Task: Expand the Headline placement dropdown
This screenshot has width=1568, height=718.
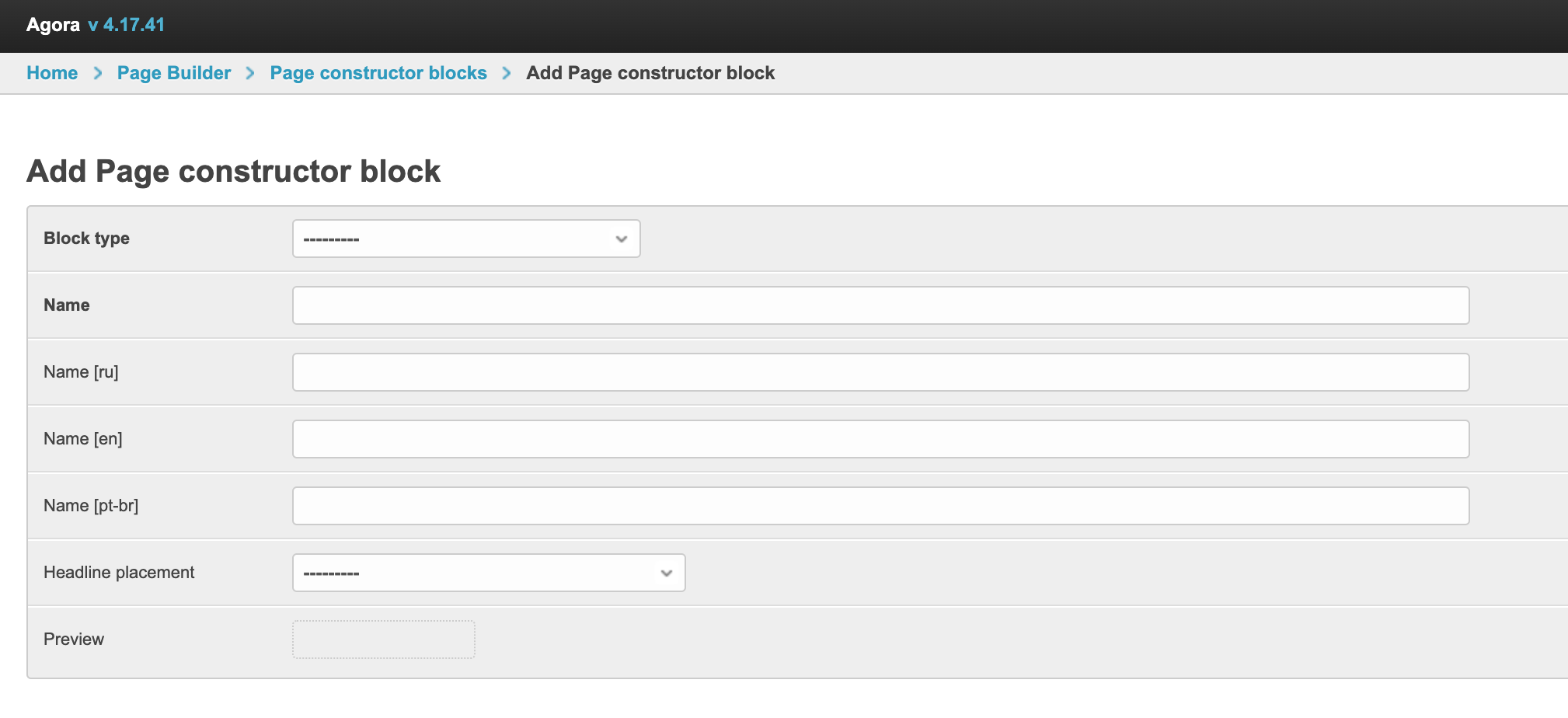Action: [489, 573]
